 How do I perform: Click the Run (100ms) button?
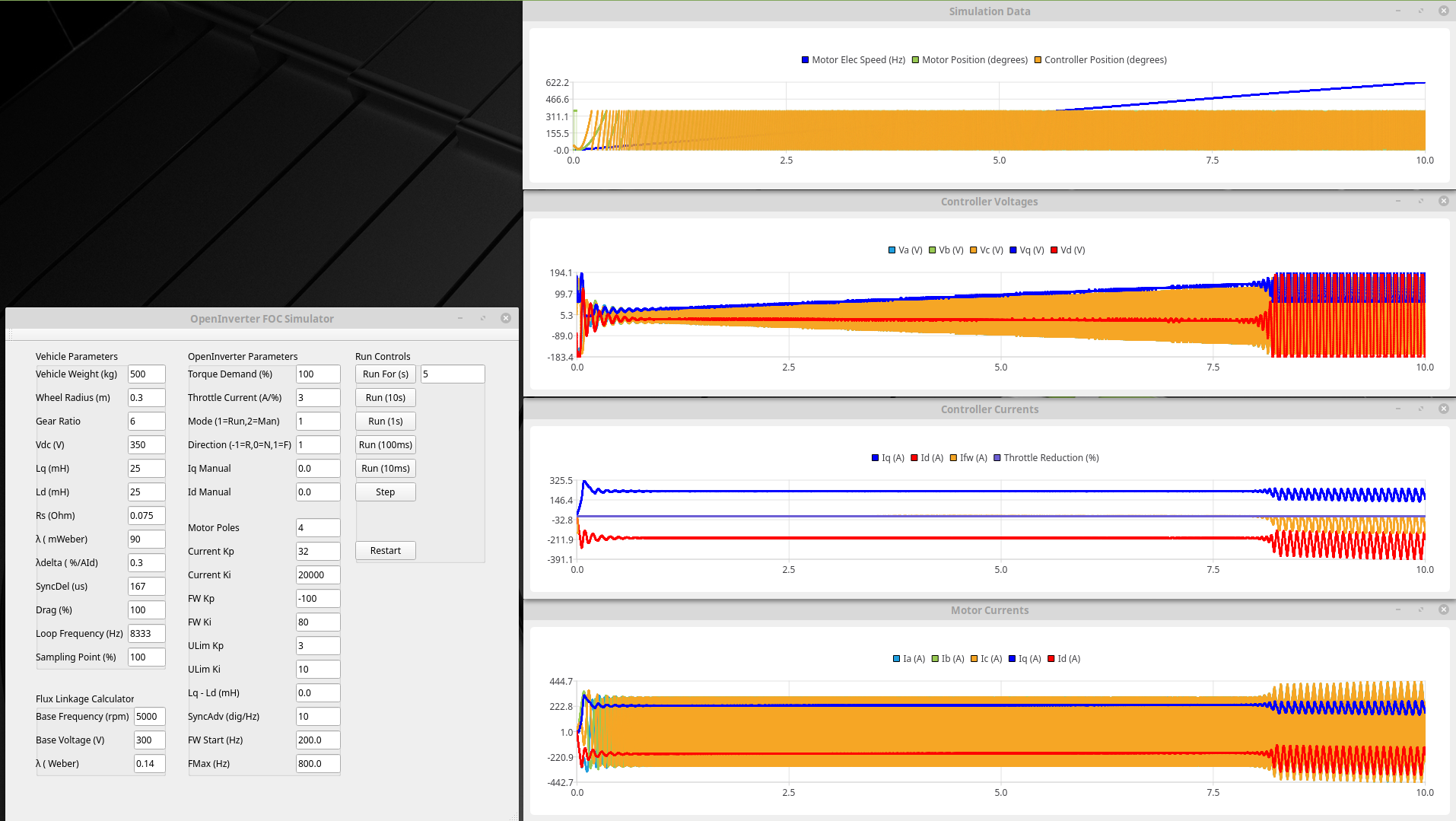[385, 445]
